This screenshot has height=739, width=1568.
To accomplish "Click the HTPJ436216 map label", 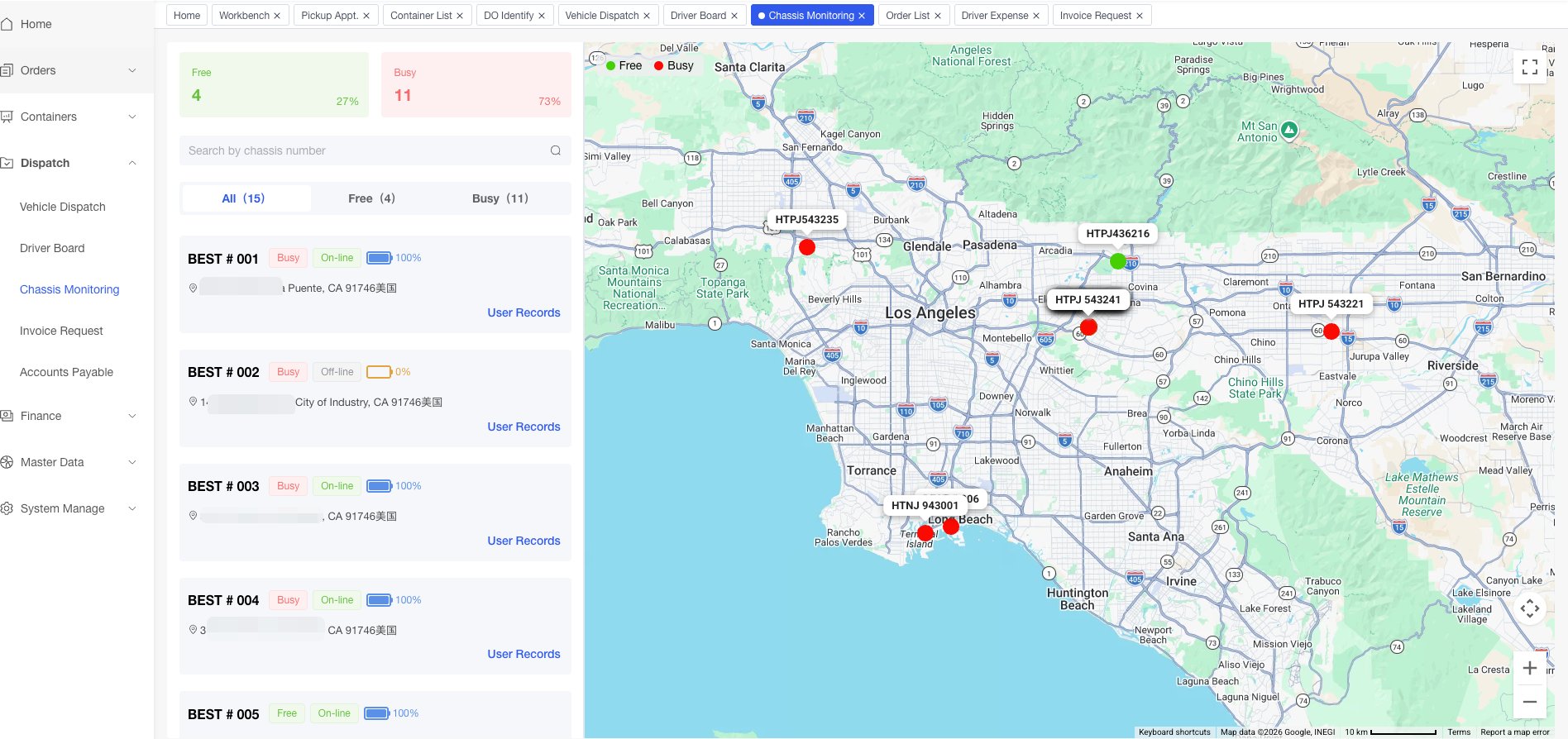I will [x=1118, y=234].
